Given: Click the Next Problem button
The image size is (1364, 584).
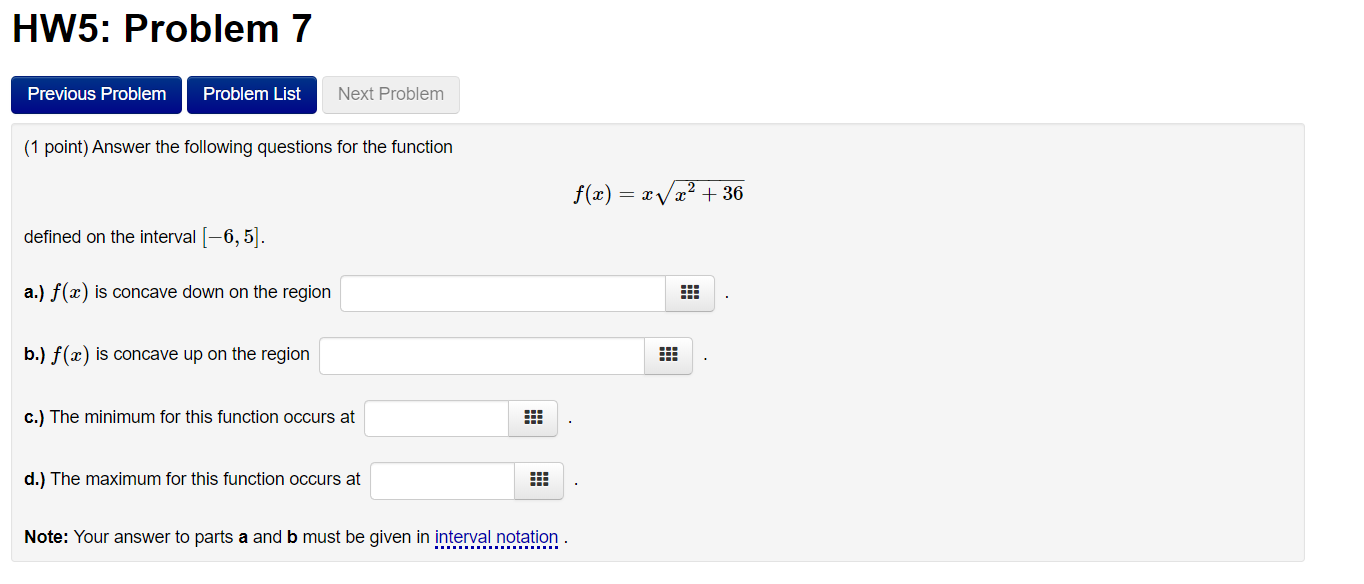Looking at the screenshot, I should point(390,94).
